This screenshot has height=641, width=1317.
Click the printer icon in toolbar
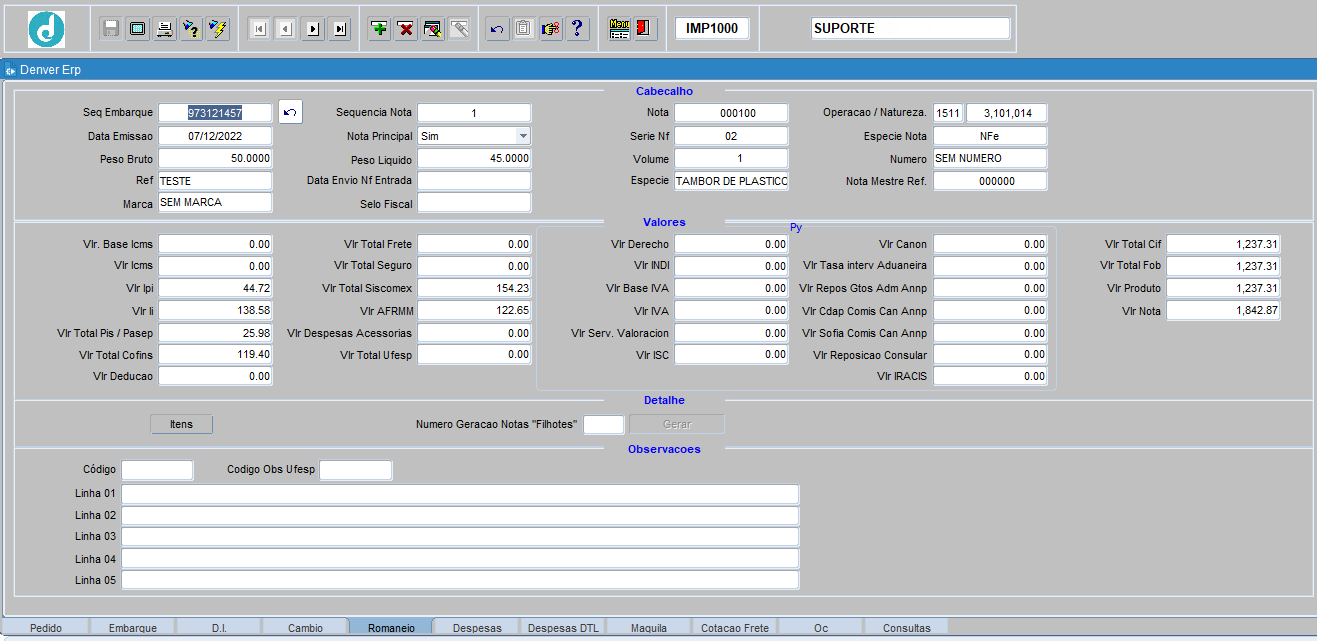pos(165,29)
